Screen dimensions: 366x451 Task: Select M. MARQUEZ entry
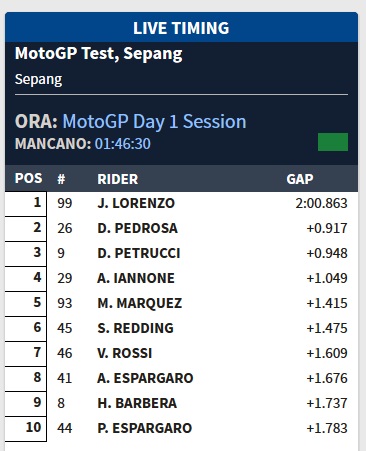tap(140, 303)
